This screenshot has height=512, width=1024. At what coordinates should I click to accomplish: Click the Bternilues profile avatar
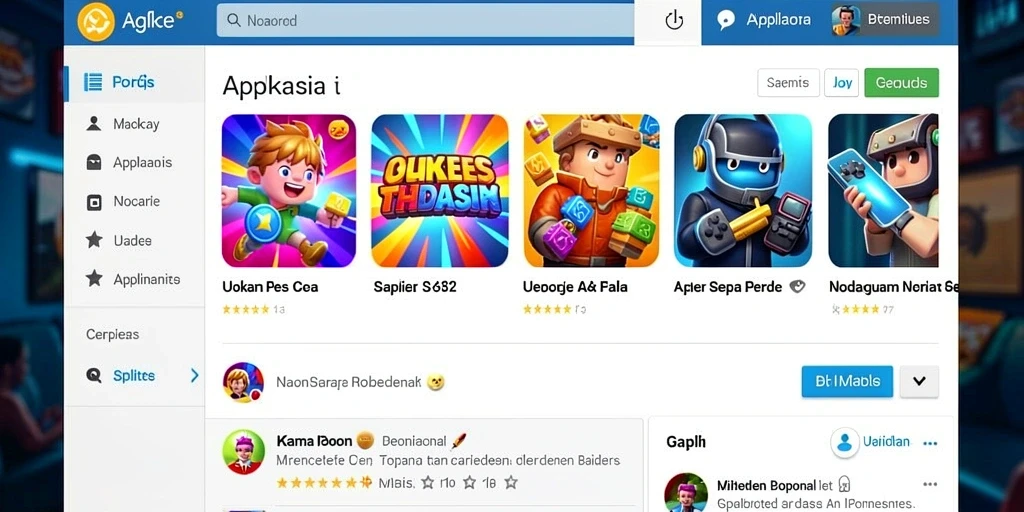point(845,20)
